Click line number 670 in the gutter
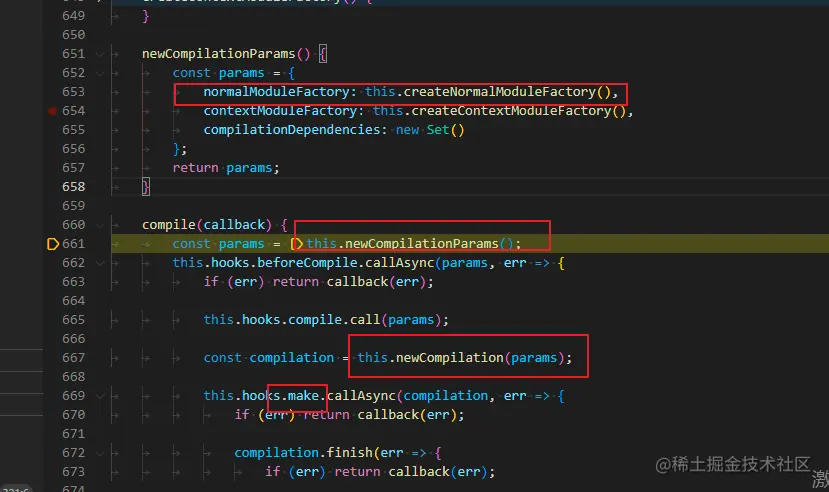This screenshot has width=829, height=492. tap(73, 415)
